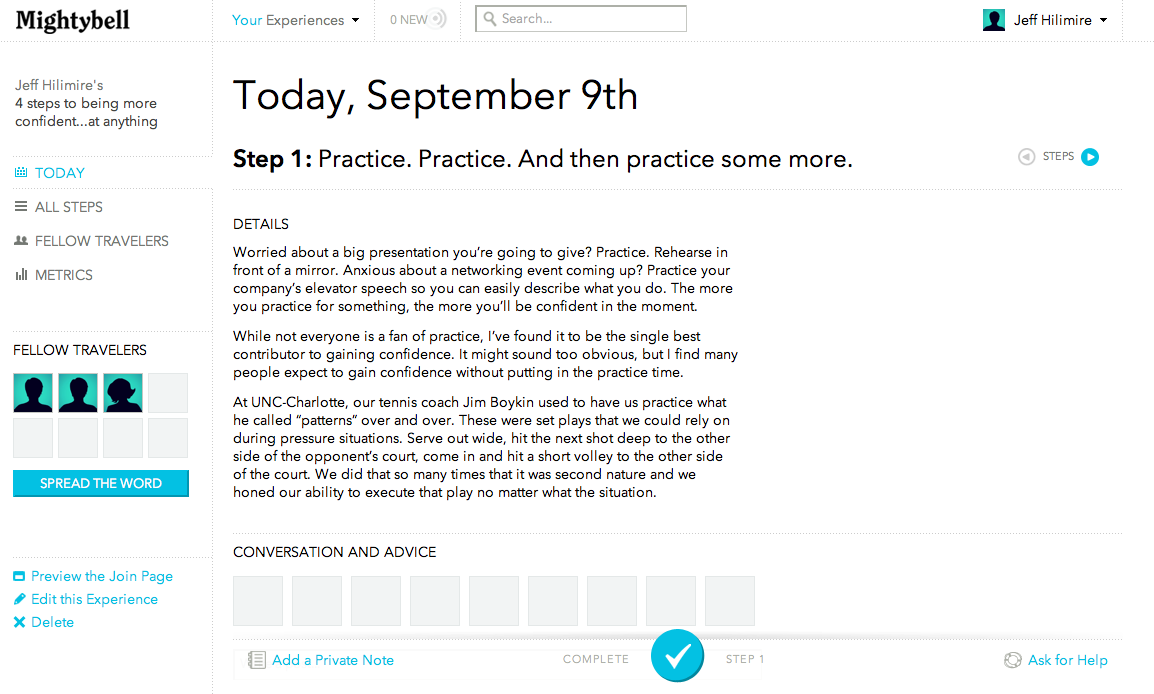
Task: Open the Your Experiences dropdown
Action: (x=295, y=20)
